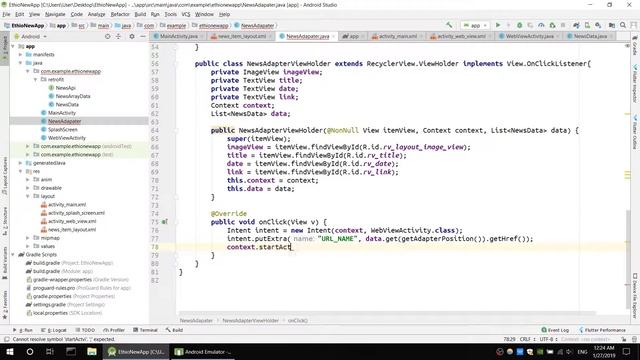Start debugging with the bug icon
The width and height of the screenshot is (640, 360).
coord(519,25)
